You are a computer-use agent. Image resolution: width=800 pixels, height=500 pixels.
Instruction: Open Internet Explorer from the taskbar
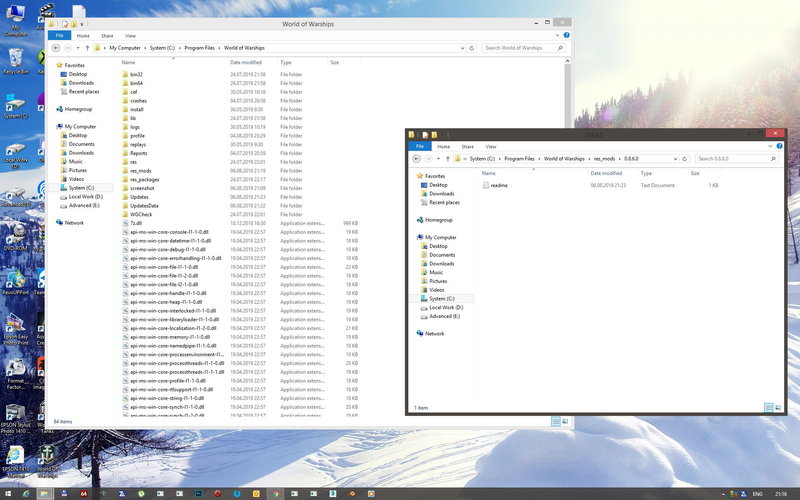click(26, 494)
